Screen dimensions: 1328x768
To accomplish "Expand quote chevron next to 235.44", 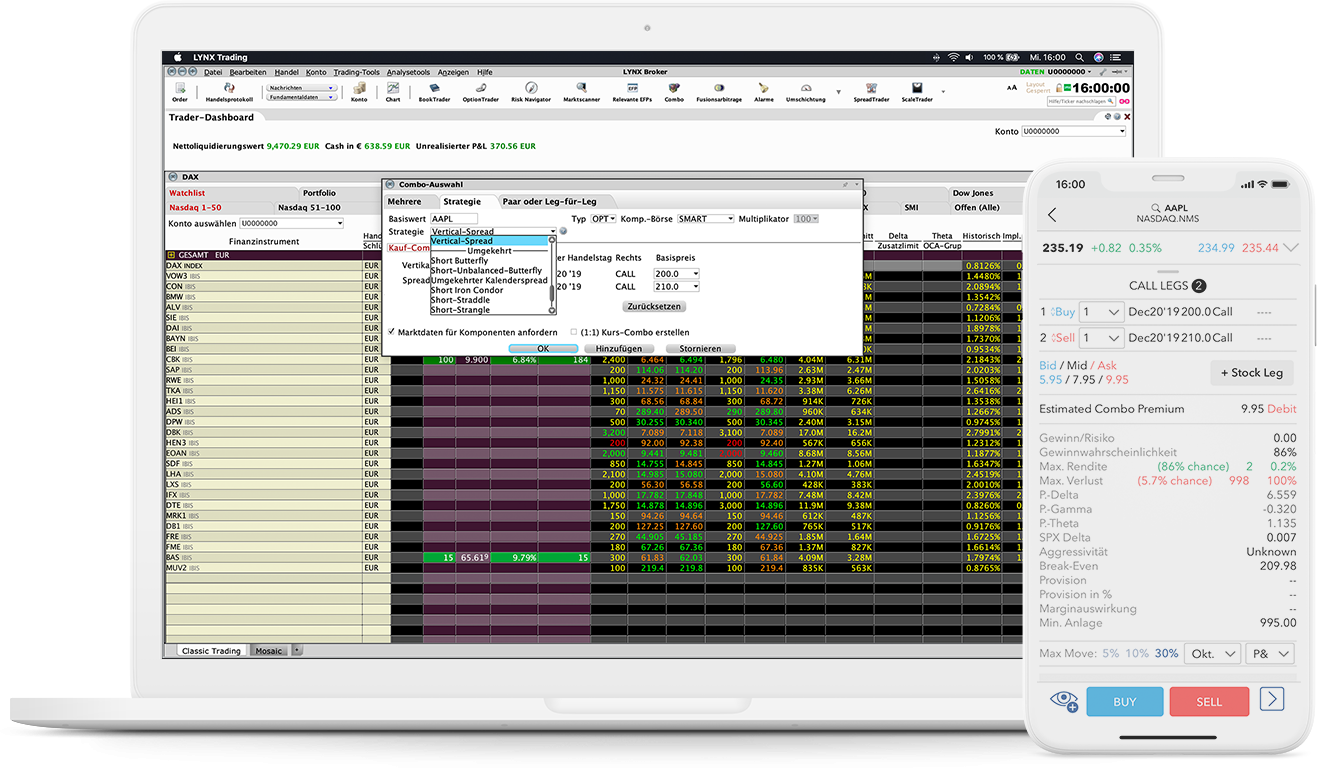I will [1290, 248].
